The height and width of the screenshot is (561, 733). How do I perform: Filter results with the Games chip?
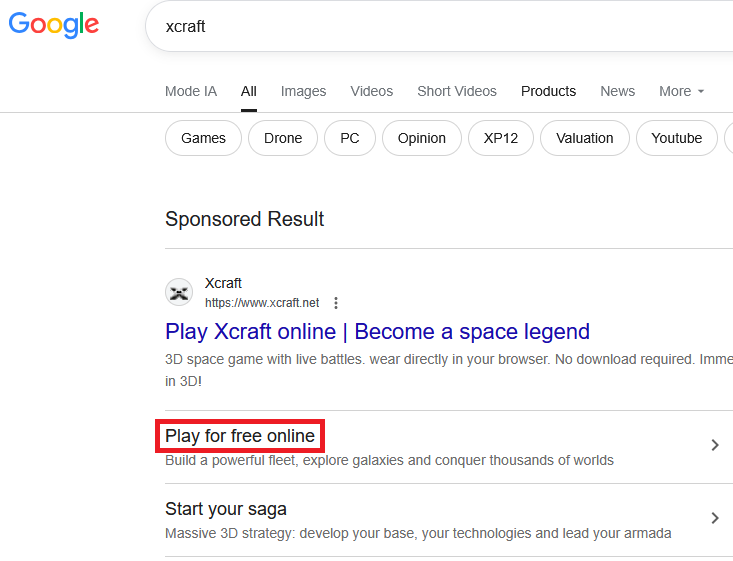(x=203, y=138)
